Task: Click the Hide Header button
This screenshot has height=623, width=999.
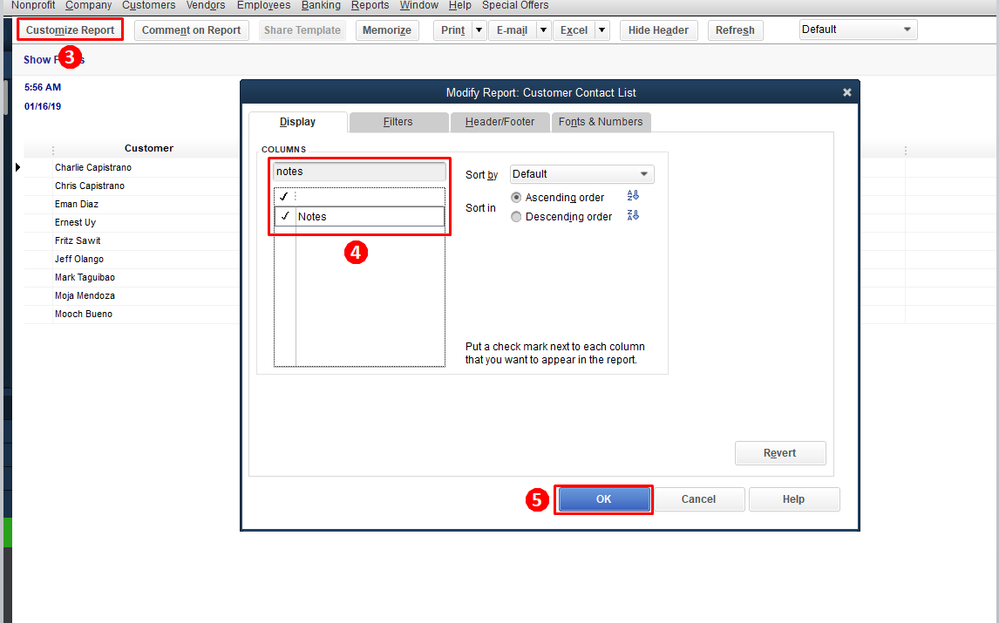Action: pyautogui.click(x=658, y=30)
